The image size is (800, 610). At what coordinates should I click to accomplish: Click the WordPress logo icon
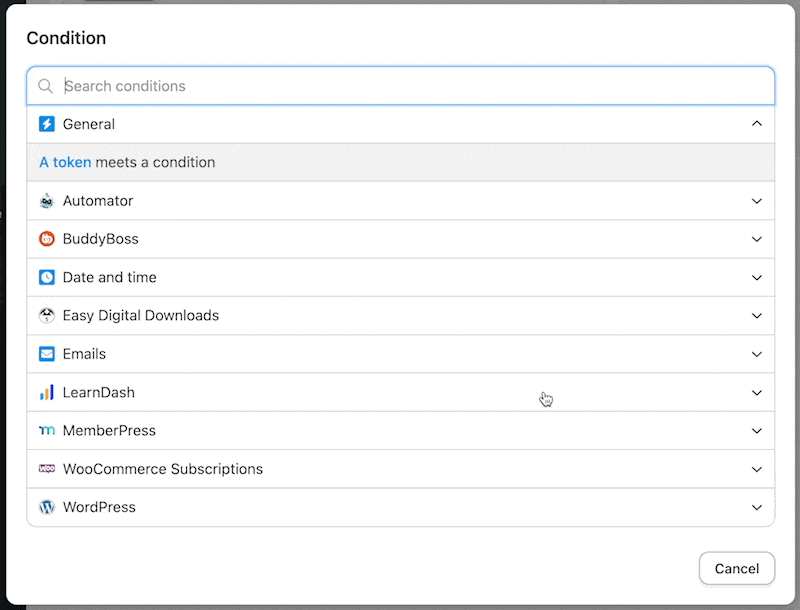(46, 507)
